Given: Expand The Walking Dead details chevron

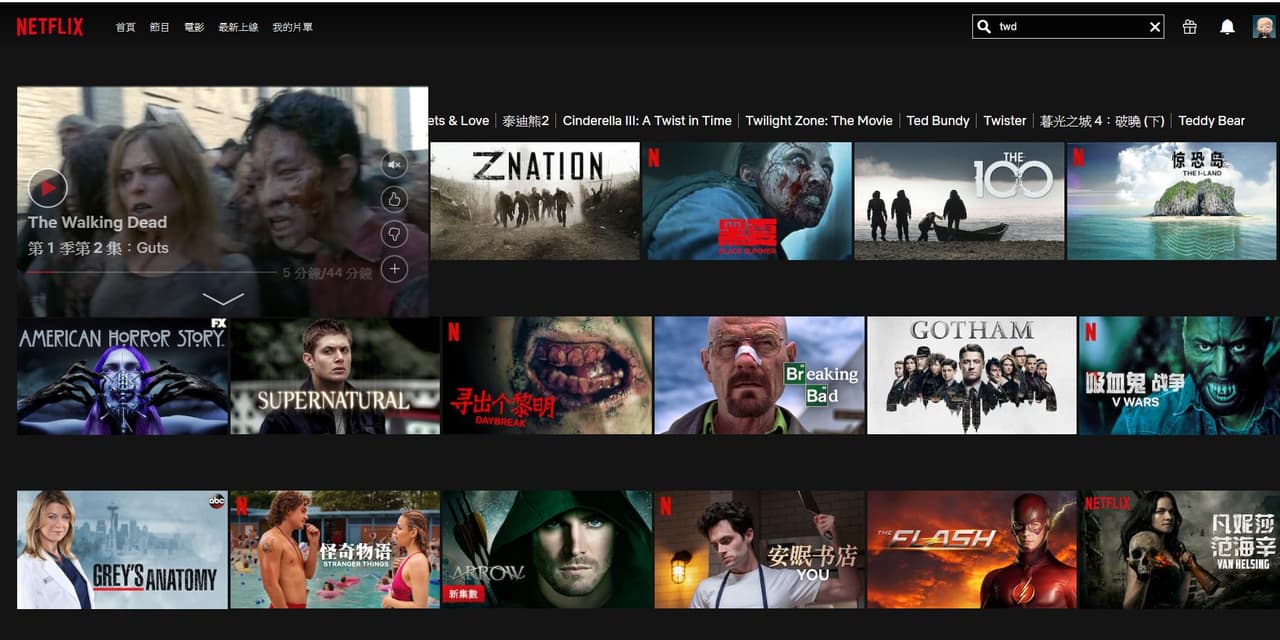Looking at the screenshot, I should coord(223,298).
